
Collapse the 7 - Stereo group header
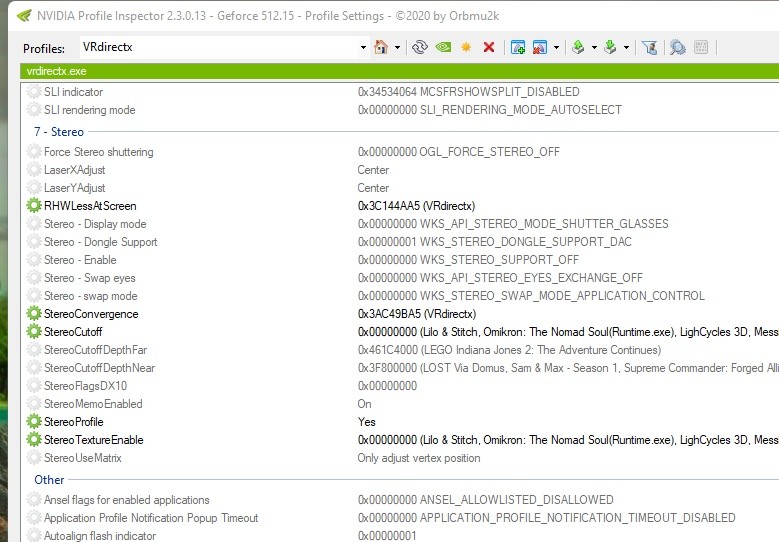(59, 132)
